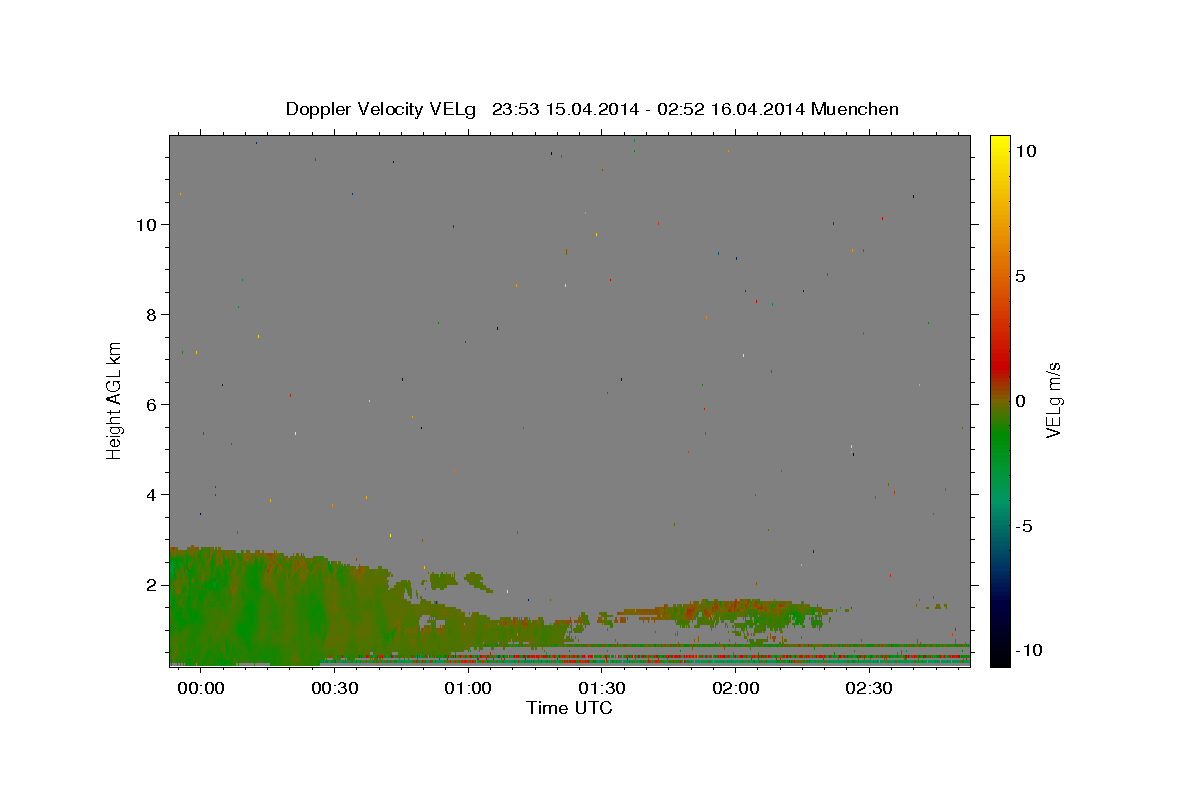Click the 'Height AGL km' axis label
The width and height of the screenshot is (1200, 800).
[x=115, y=400]
